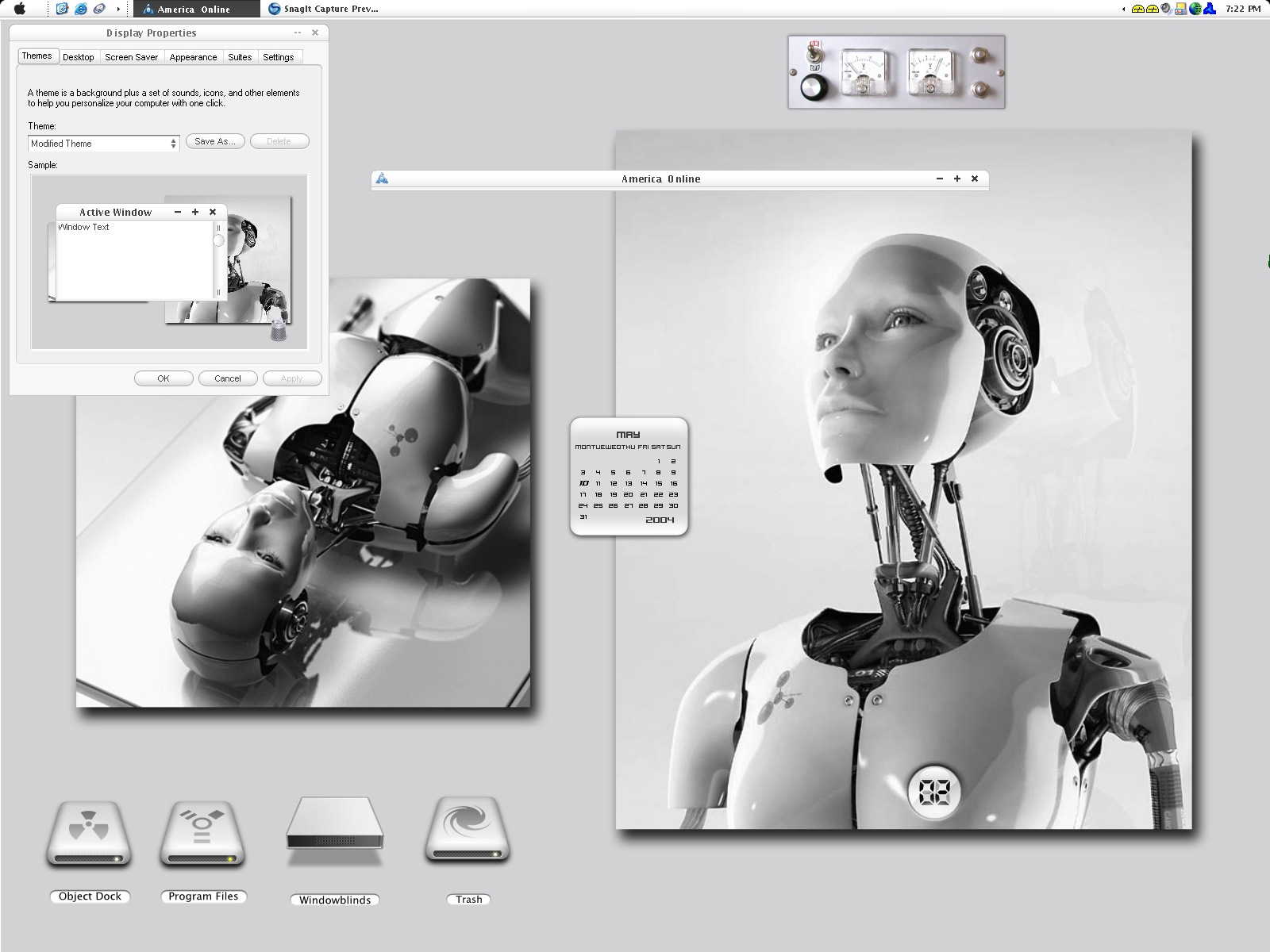Launch Internet Explorer from quick launch
Screen dimensions: 1270x952
click(x=81, y=9)
